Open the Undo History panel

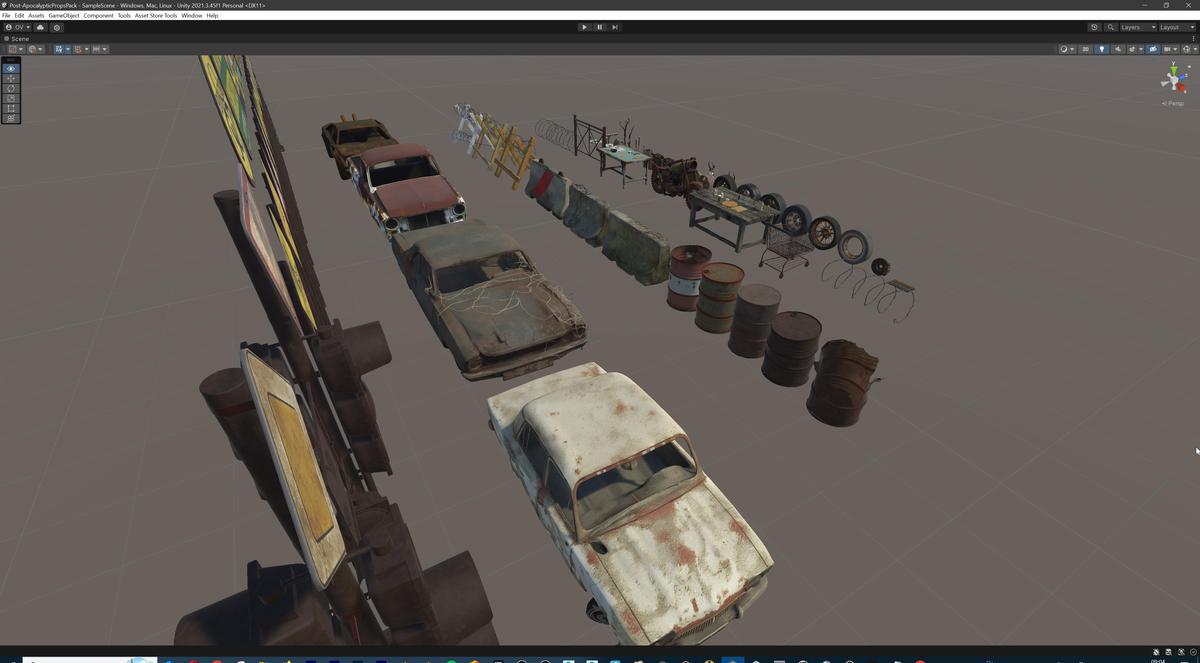(x=1094, y=27)
